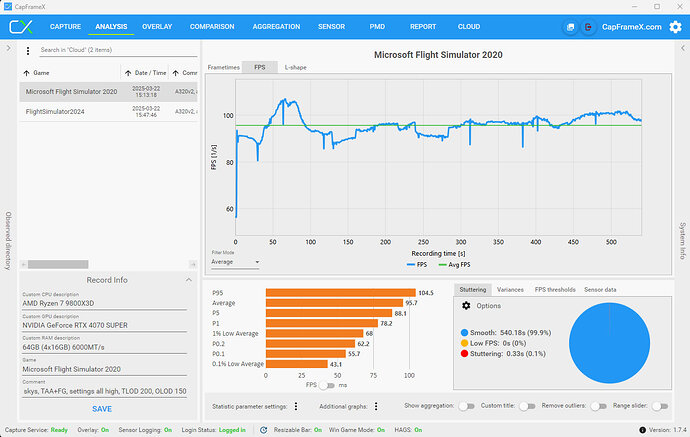Click the record list horizontal scrollbar thumb
Screen dimensions: 690x437
tap(58, 264)
